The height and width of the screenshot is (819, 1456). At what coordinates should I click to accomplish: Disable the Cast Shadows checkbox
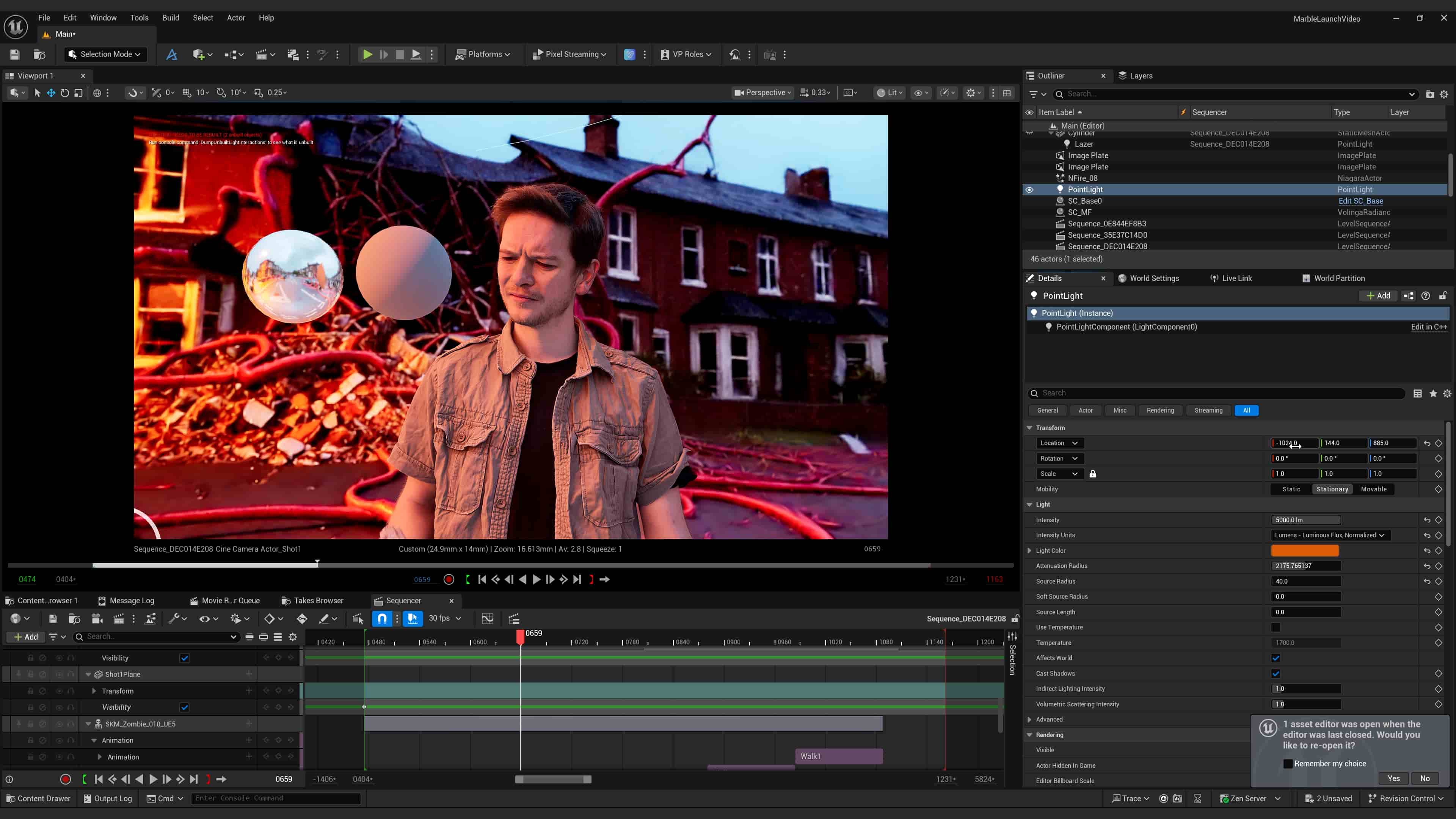coord(1276,673)
